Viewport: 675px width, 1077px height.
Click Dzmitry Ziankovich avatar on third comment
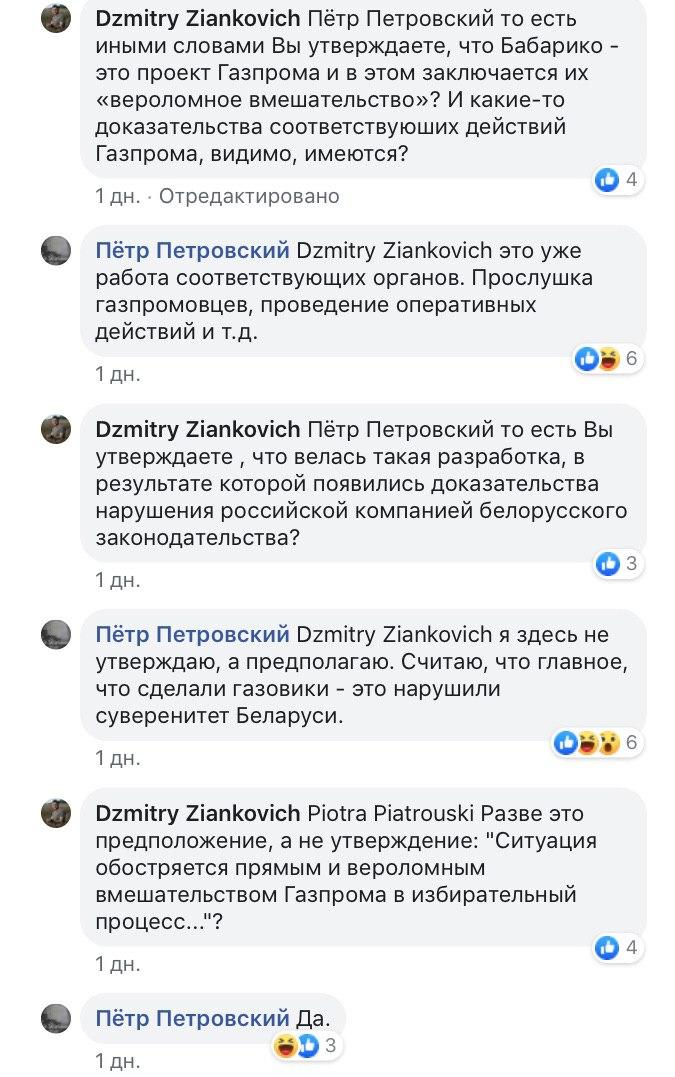click(x=56, y=430)
